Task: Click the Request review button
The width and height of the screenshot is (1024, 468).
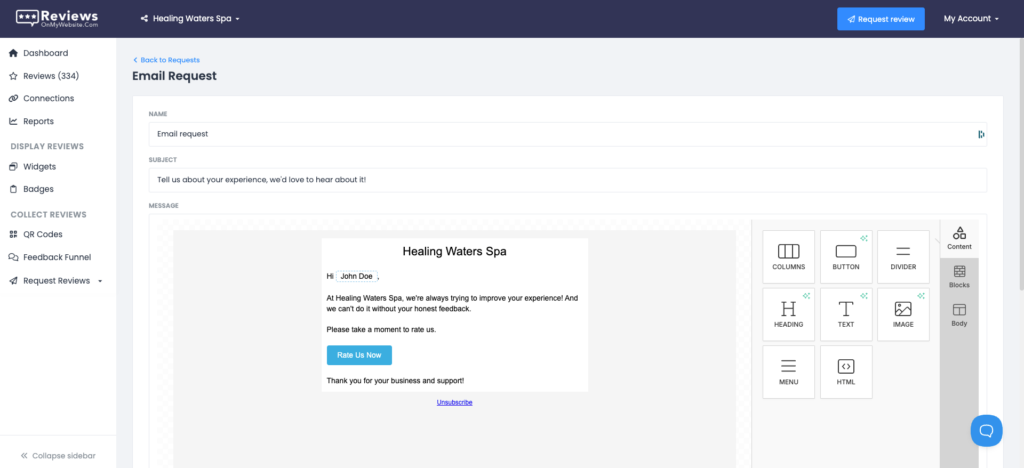Action: tap(881, 19)
